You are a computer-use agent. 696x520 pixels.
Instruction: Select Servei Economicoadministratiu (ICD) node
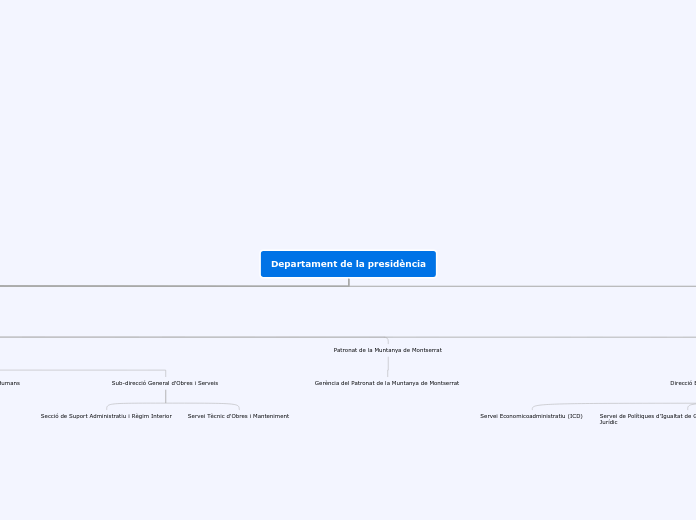coord(531,416)
